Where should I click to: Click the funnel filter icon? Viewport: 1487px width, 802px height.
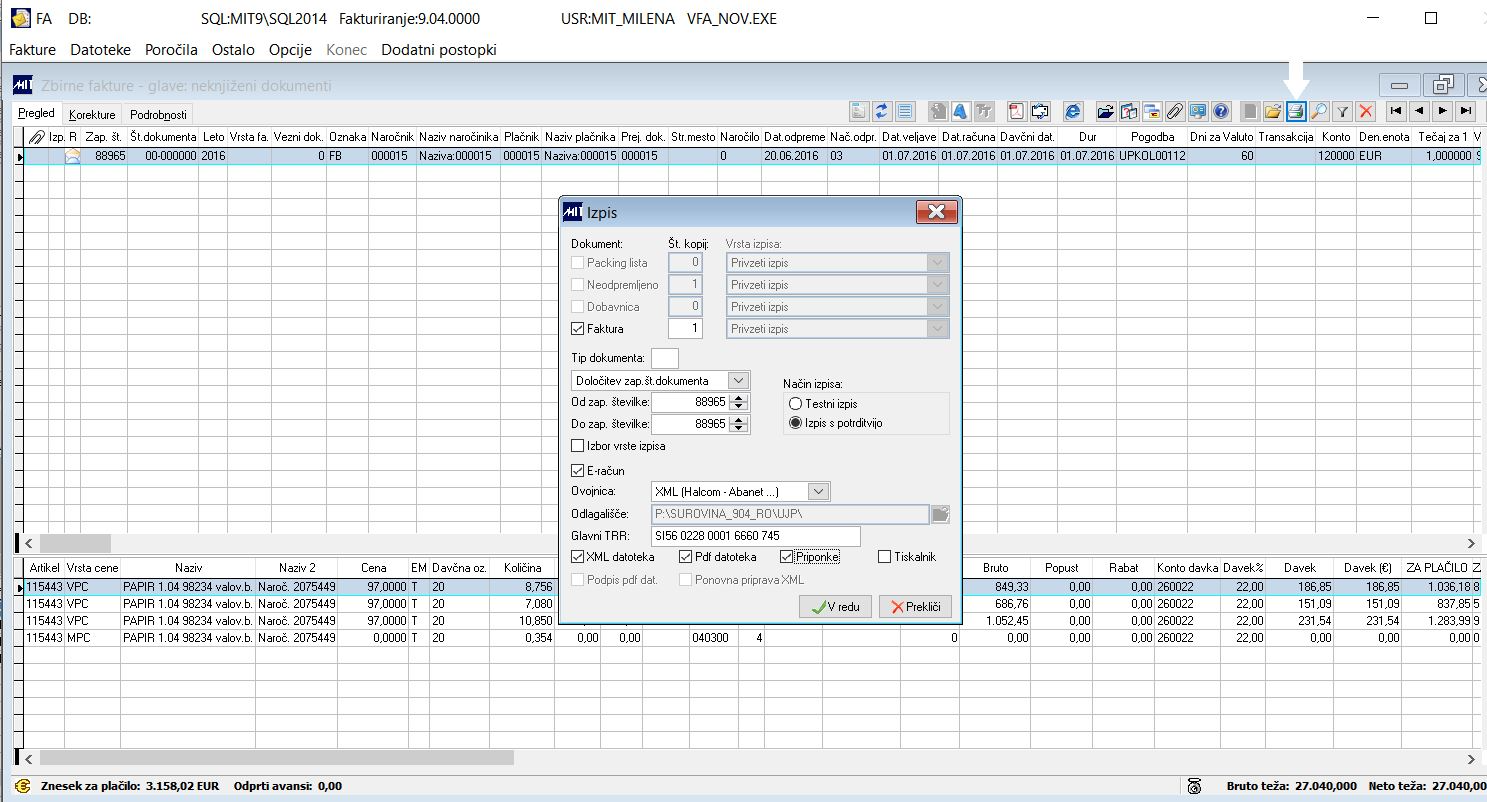[x=1345, y=111]
